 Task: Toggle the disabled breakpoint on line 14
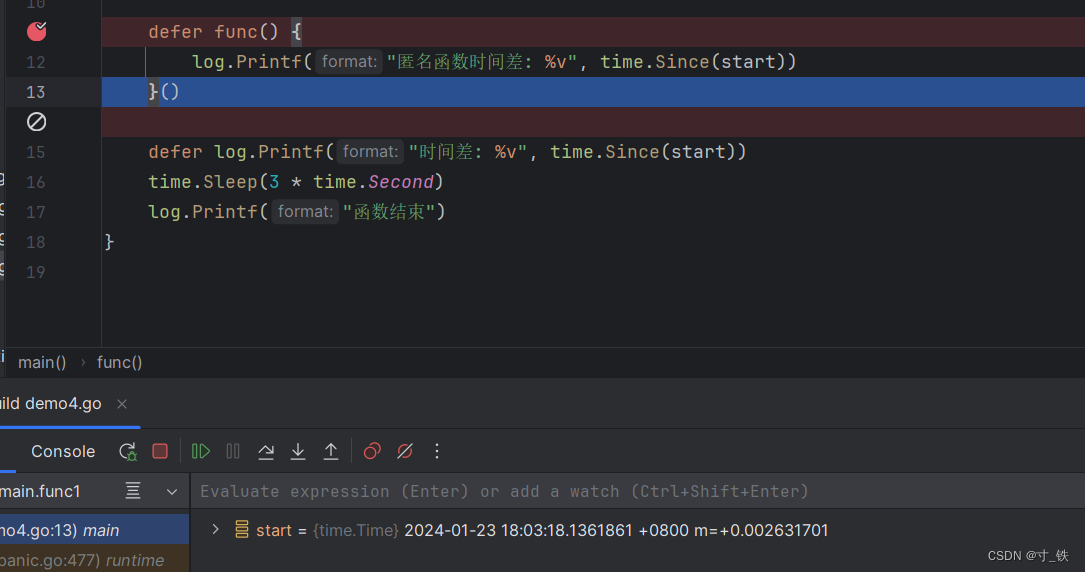click(x=36, y=122)
